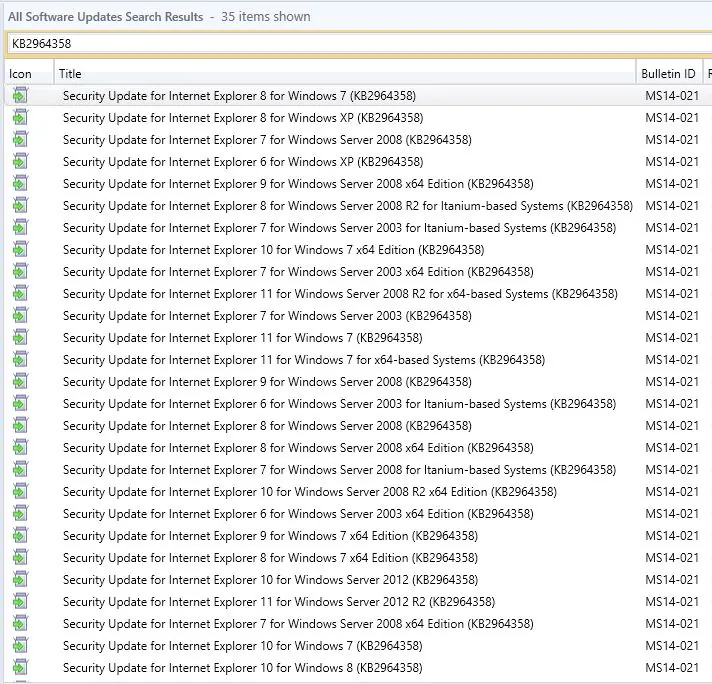Click update icon for IE 11 Windows Server 2012 R2
Viewport: 712px width, 684px height.
(20, 601)
